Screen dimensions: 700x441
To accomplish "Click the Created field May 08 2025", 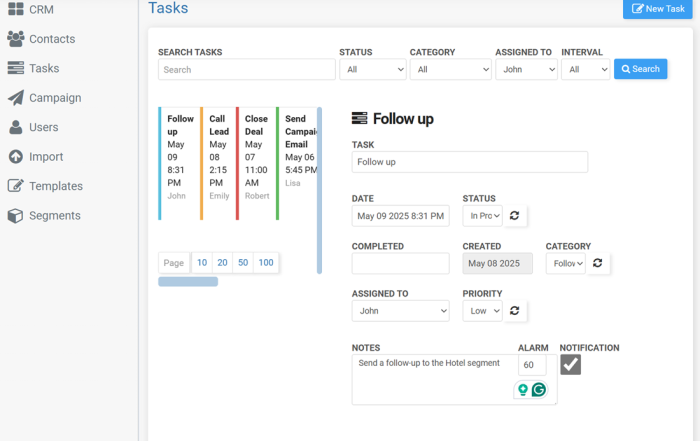I will click(497, 263).
